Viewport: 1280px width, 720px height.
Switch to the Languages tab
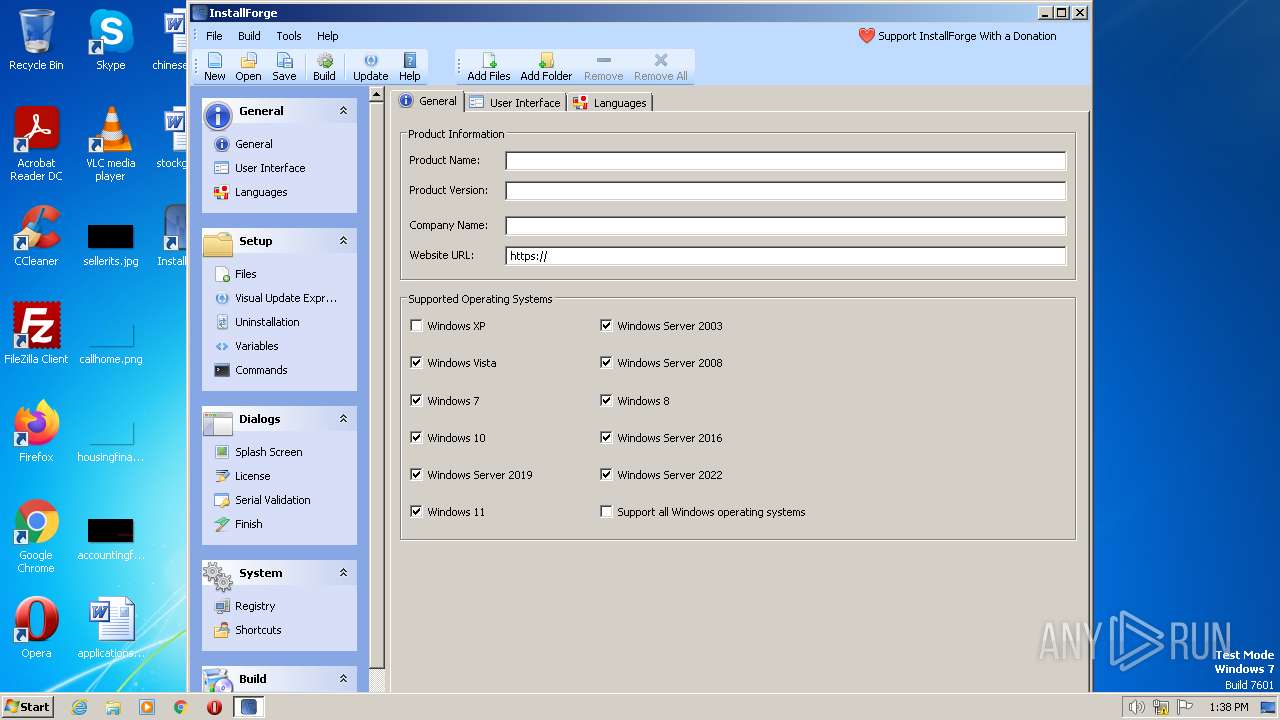610,103
